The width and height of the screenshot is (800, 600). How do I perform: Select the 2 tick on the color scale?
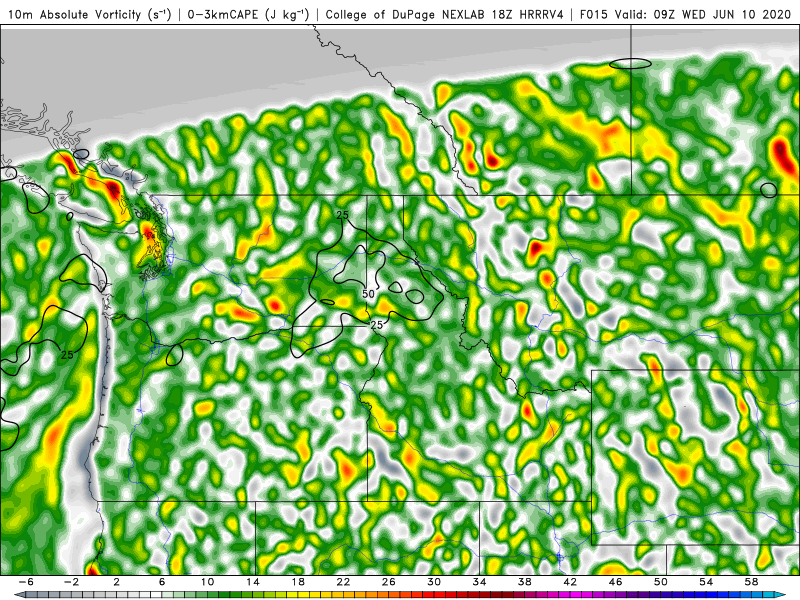click(117, 582)
